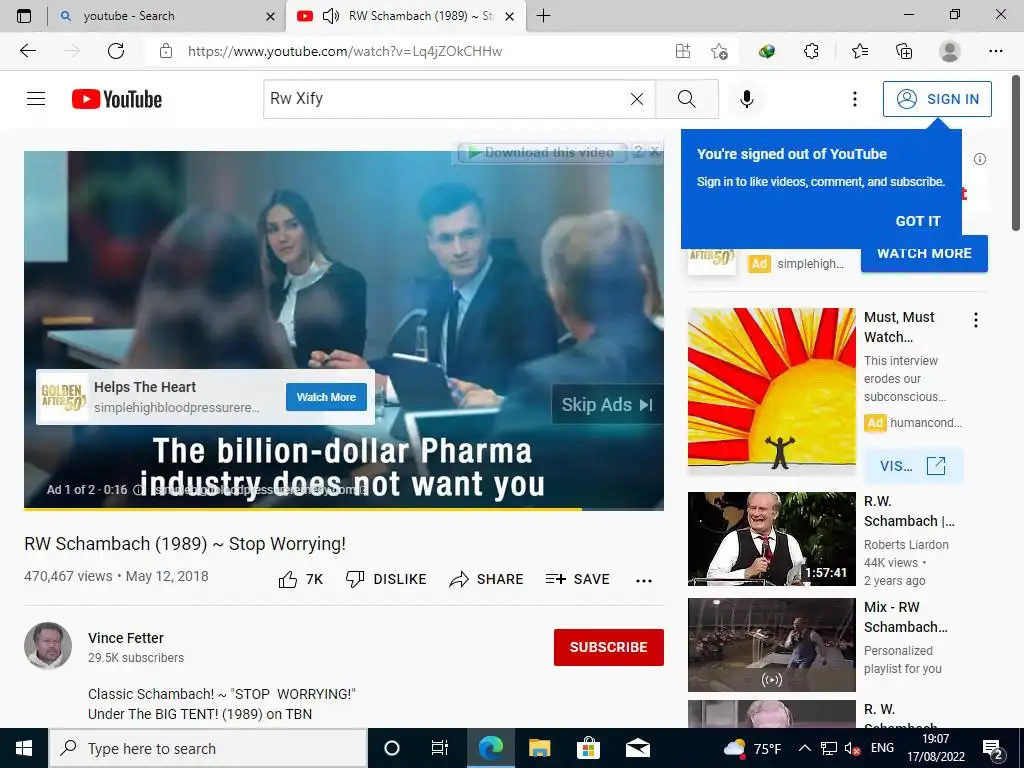Open the Extensions puzzle menu

click(811, 51)
